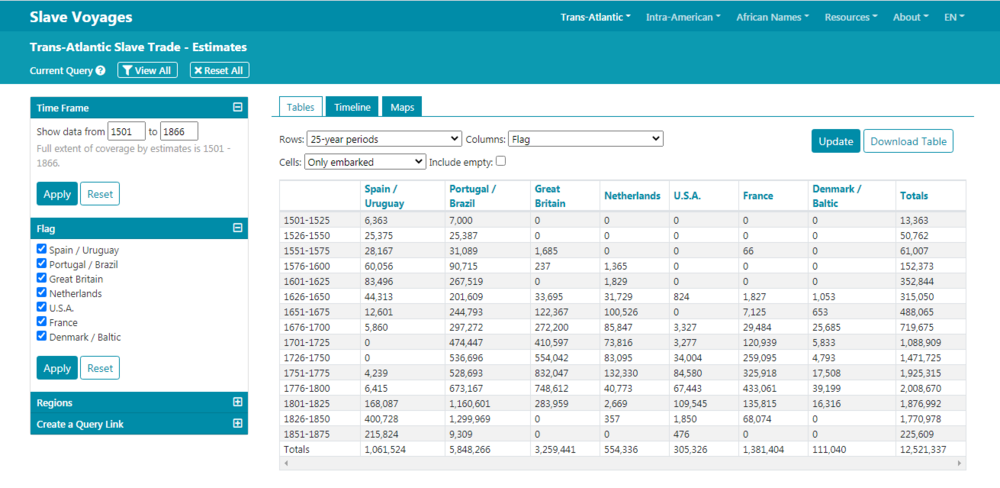This screenshot has height=488, width=1000.
Task: Click the table's horizontal scrollbar
Action: pos(622,463)
